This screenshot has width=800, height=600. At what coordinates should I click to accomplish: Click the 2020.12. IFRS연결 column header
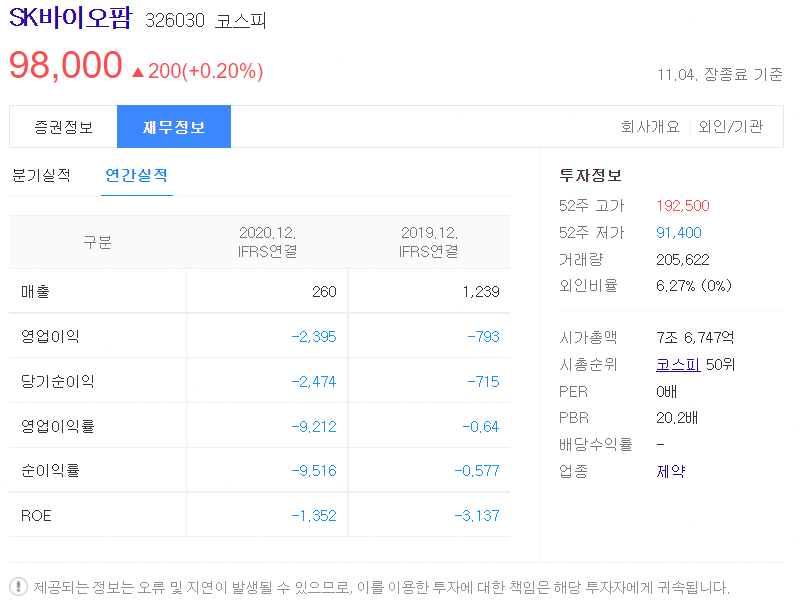click(x=267, y=242)
